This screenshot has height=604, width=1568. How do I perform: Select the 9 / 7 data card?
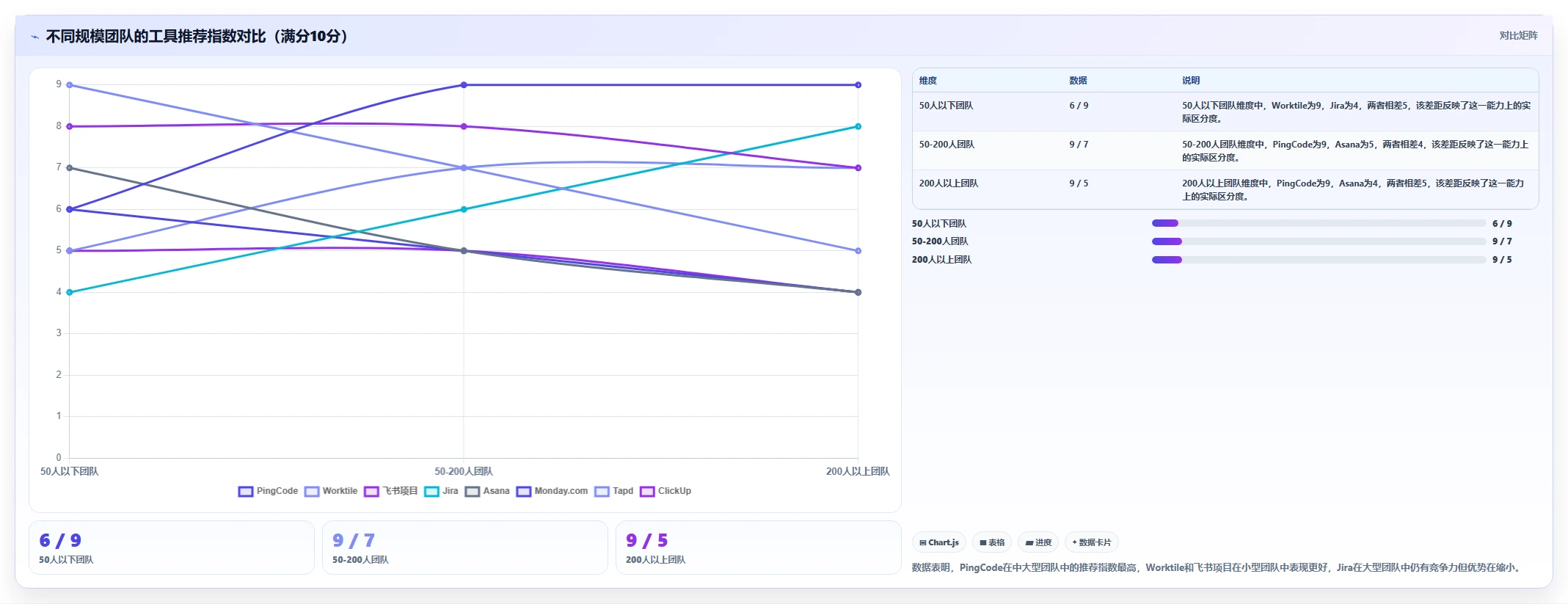(465, 547)
